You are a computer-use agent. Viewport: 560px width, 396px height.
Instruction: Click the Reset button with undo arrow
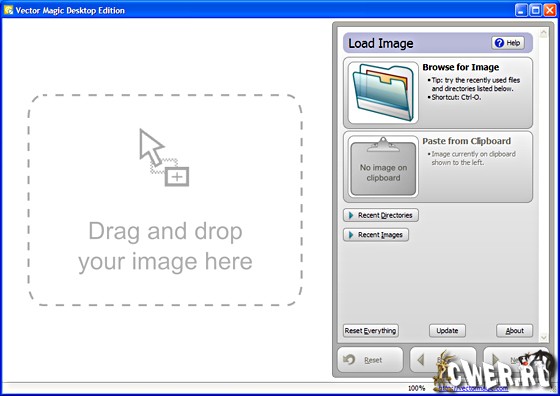tap(370, 360)
